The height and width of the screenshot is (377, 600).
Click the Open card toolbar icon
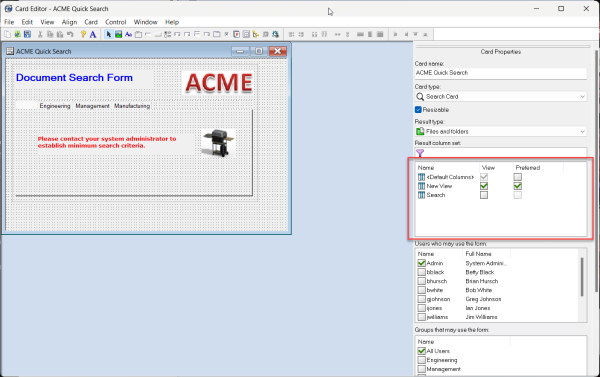click(17, 34)
